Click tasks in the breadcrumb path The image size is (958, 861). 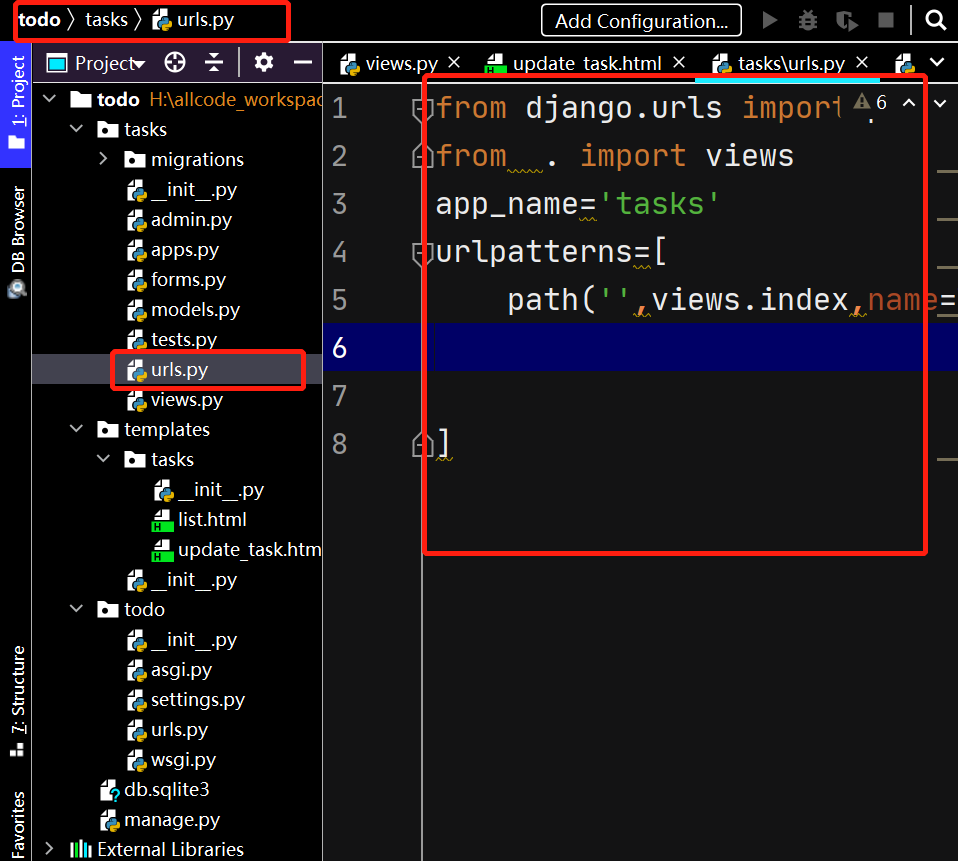pyautogui.click(x=106, y=20)
